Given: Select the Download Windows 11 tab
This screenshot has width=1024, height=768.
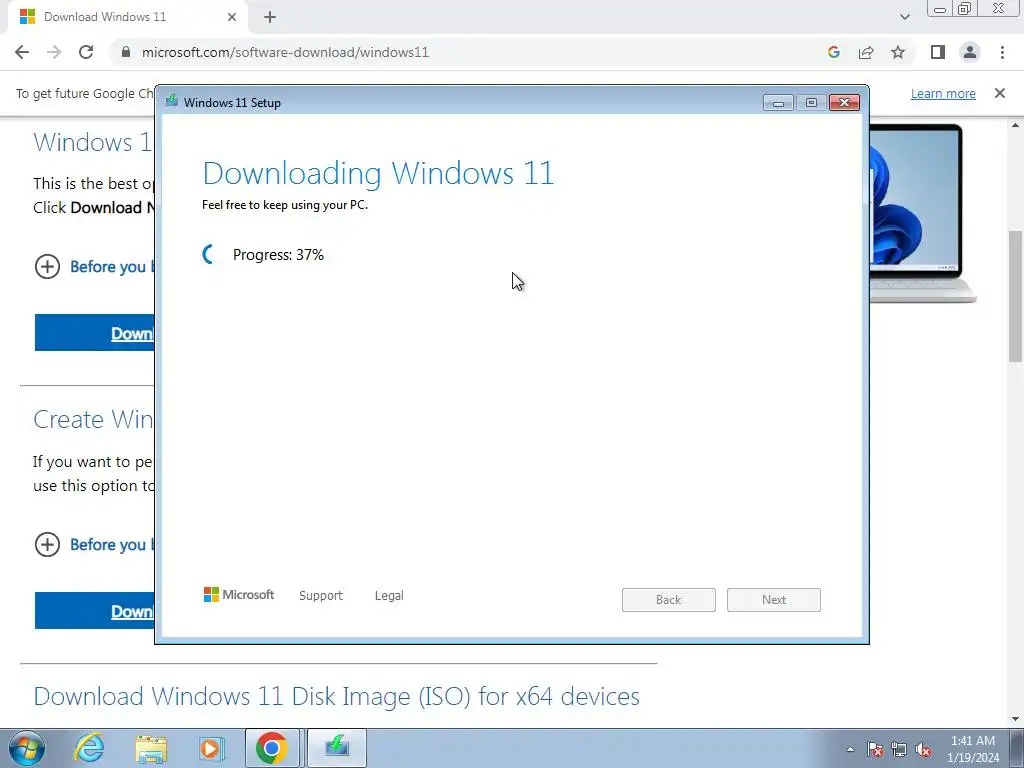Looking at the screenshot, I should pyautogui.click(x=127, y=17).
